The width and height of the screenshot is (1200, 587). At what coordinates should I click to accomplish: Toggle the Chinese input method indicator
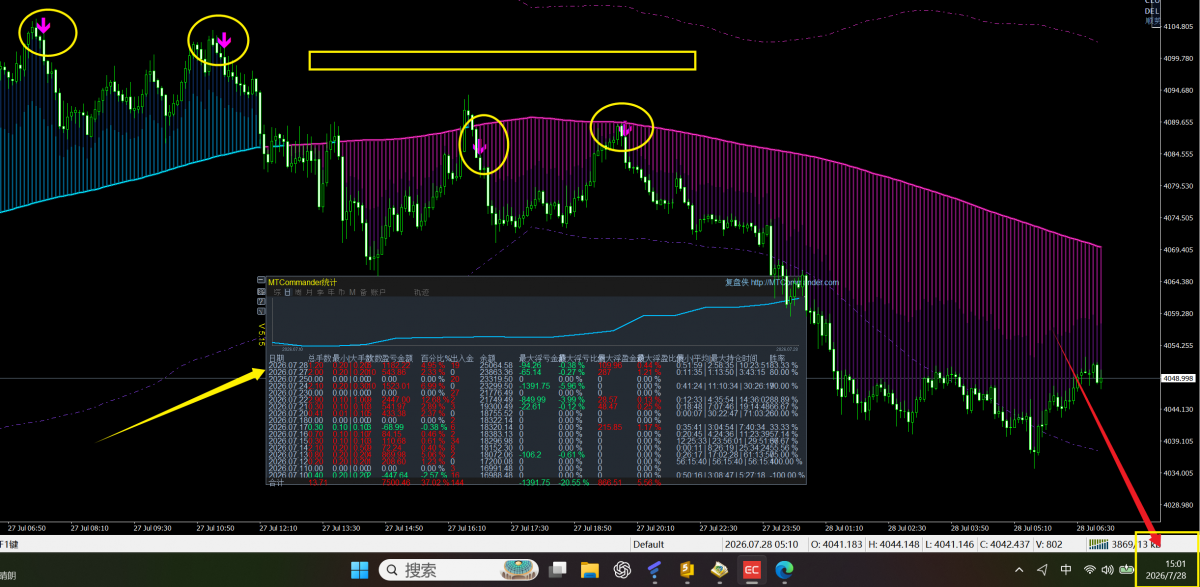point(1066,570)
